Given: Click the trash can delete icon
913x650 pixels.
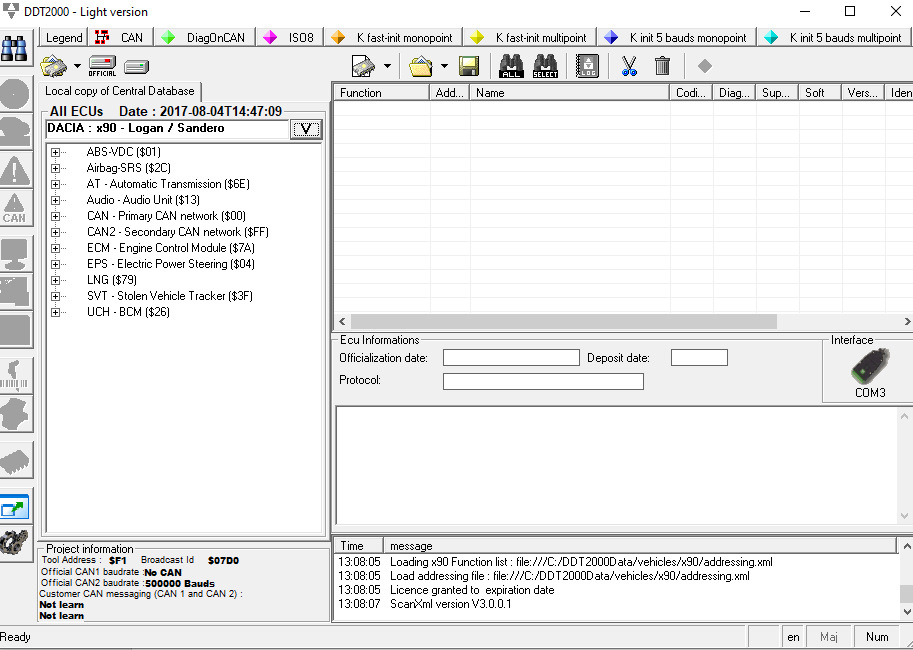Looking at the screenshot, I should 662,66.
